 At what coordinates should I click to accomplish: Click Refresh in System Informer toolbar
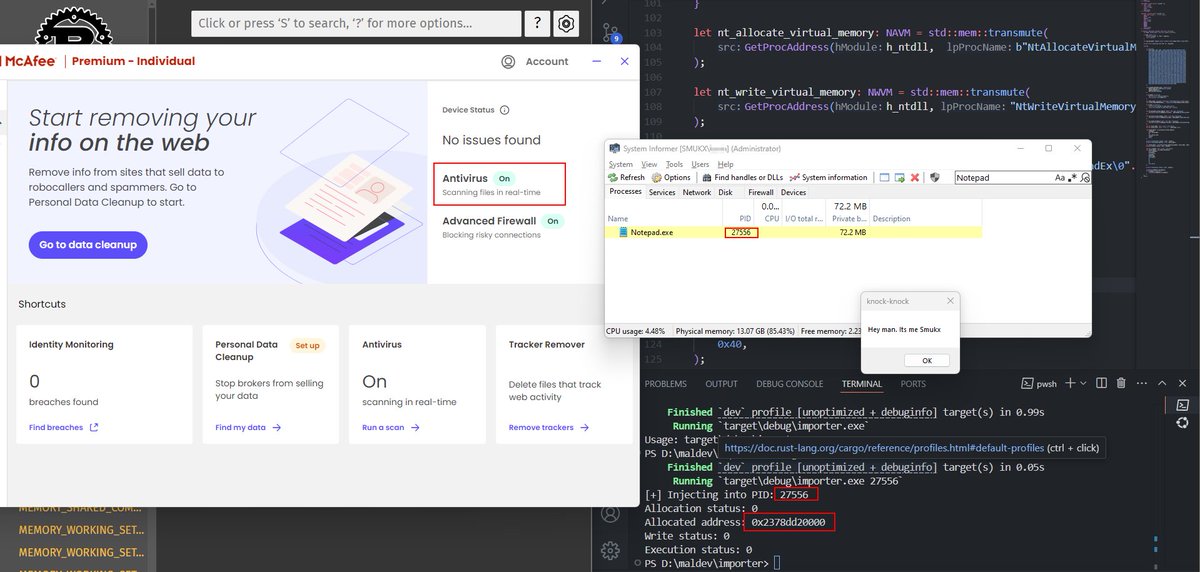[627, 177]
